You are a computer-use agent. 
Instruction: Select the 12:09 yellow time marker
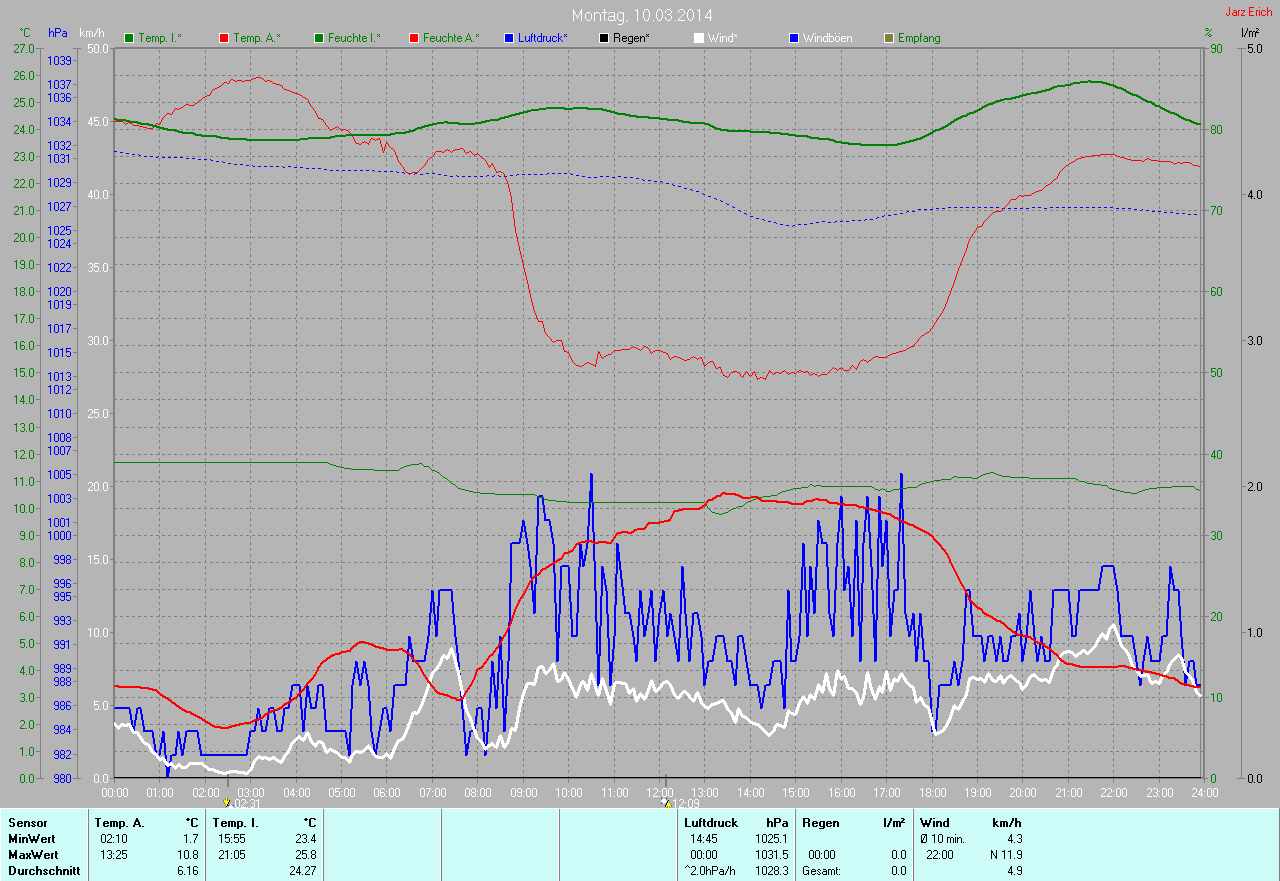[x=666, y=803]
